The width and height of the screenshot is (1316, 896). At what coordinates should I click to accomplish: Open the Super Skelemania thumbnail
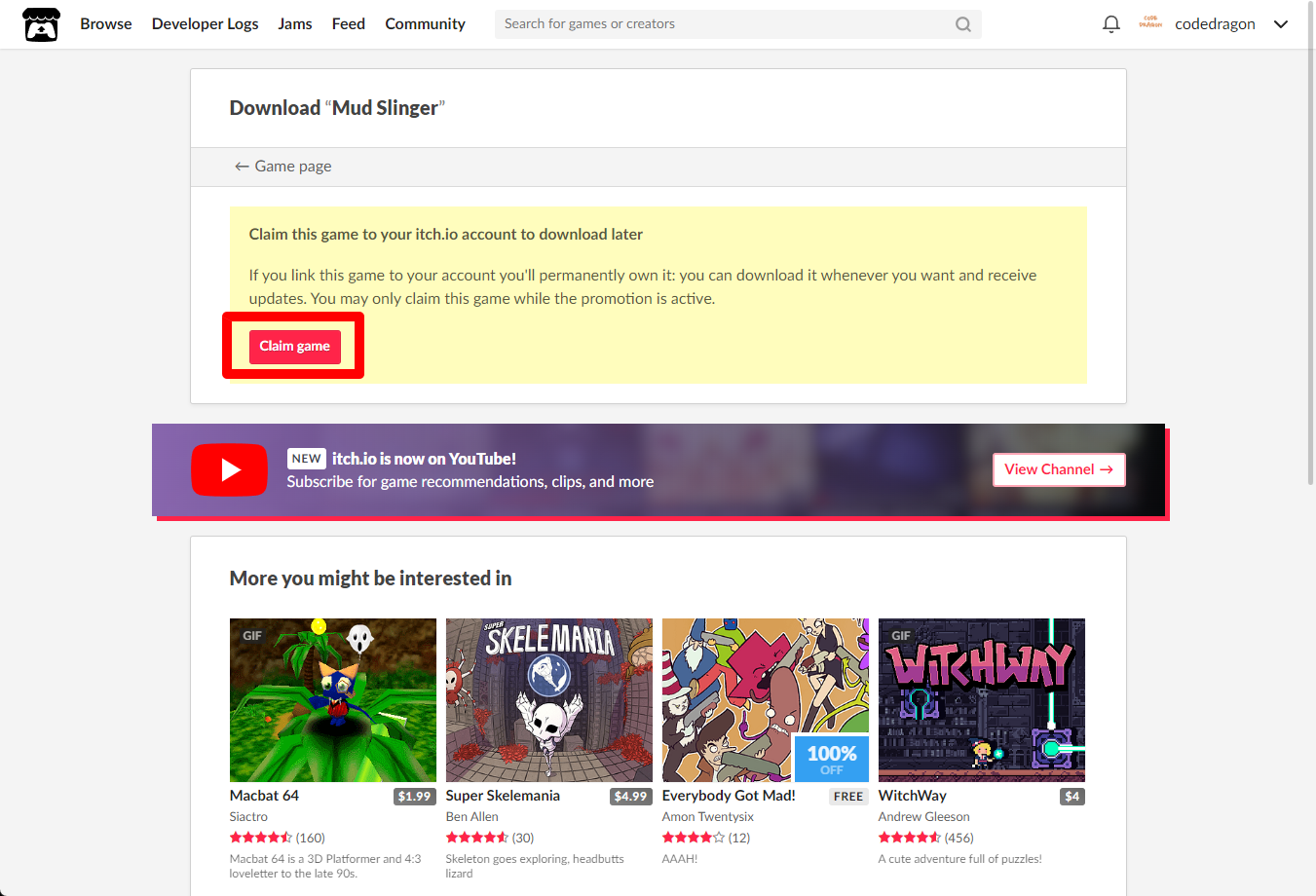click(549, 700)
